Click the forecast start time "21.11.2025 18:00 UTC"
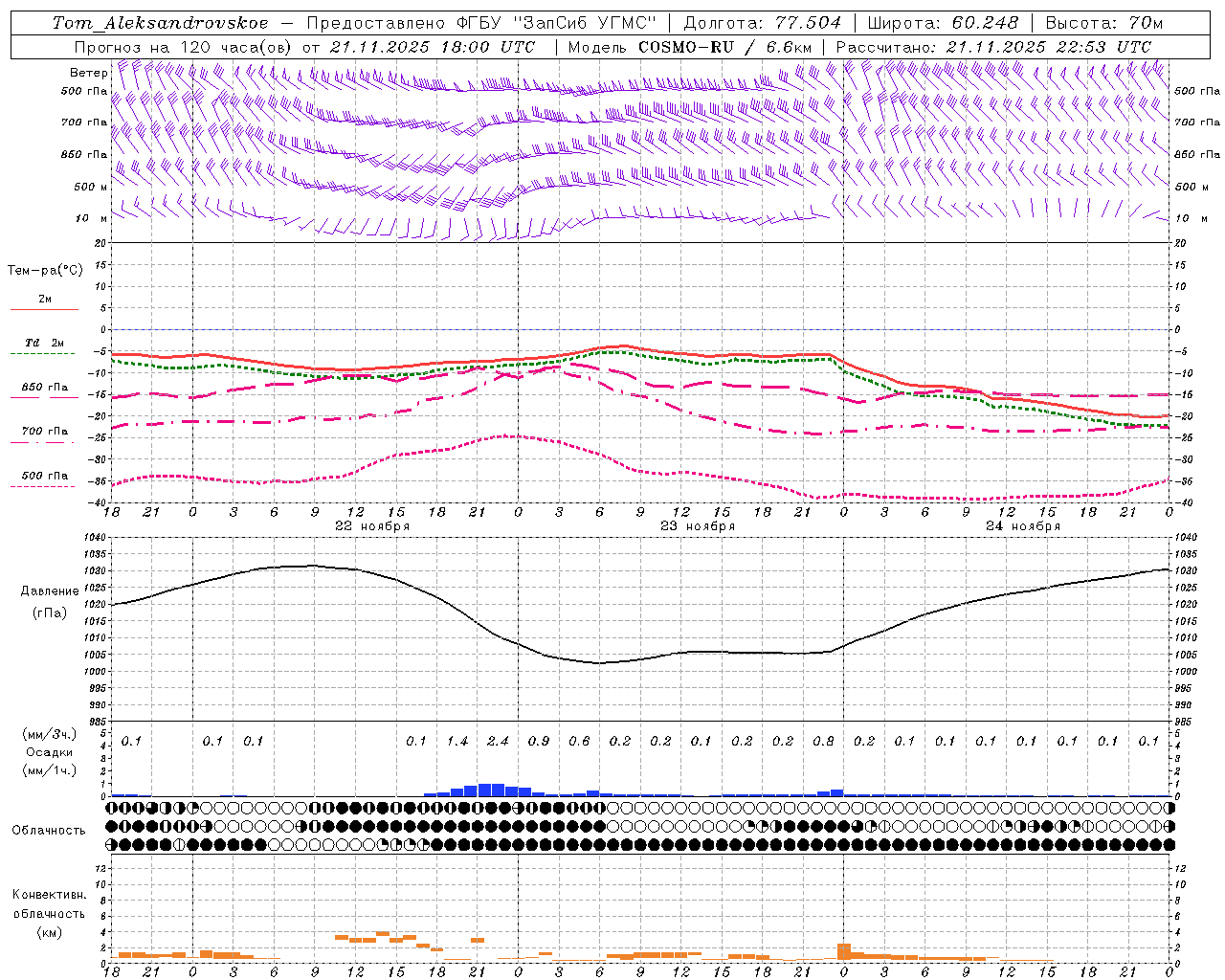This screenshot has height=980, width=1225. coord(434,47)
